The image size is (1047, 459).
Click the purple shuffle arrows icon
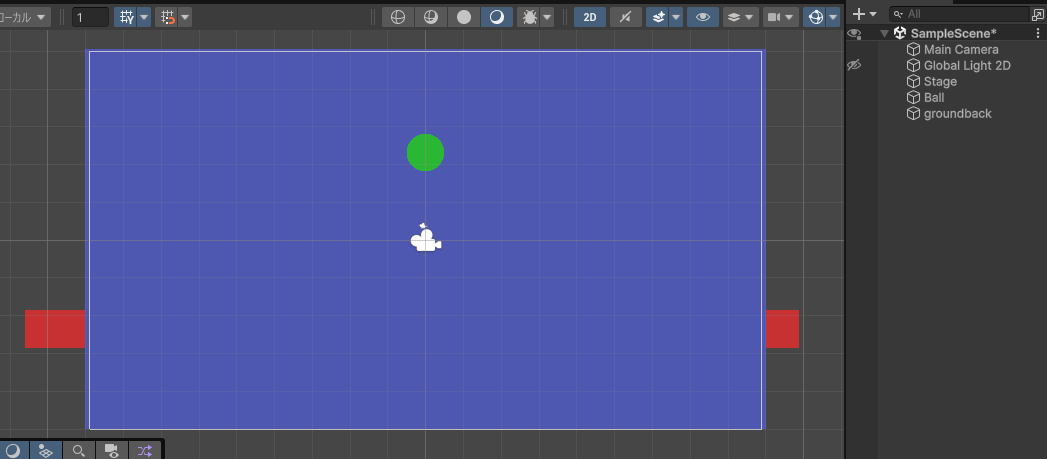point(145,450)
